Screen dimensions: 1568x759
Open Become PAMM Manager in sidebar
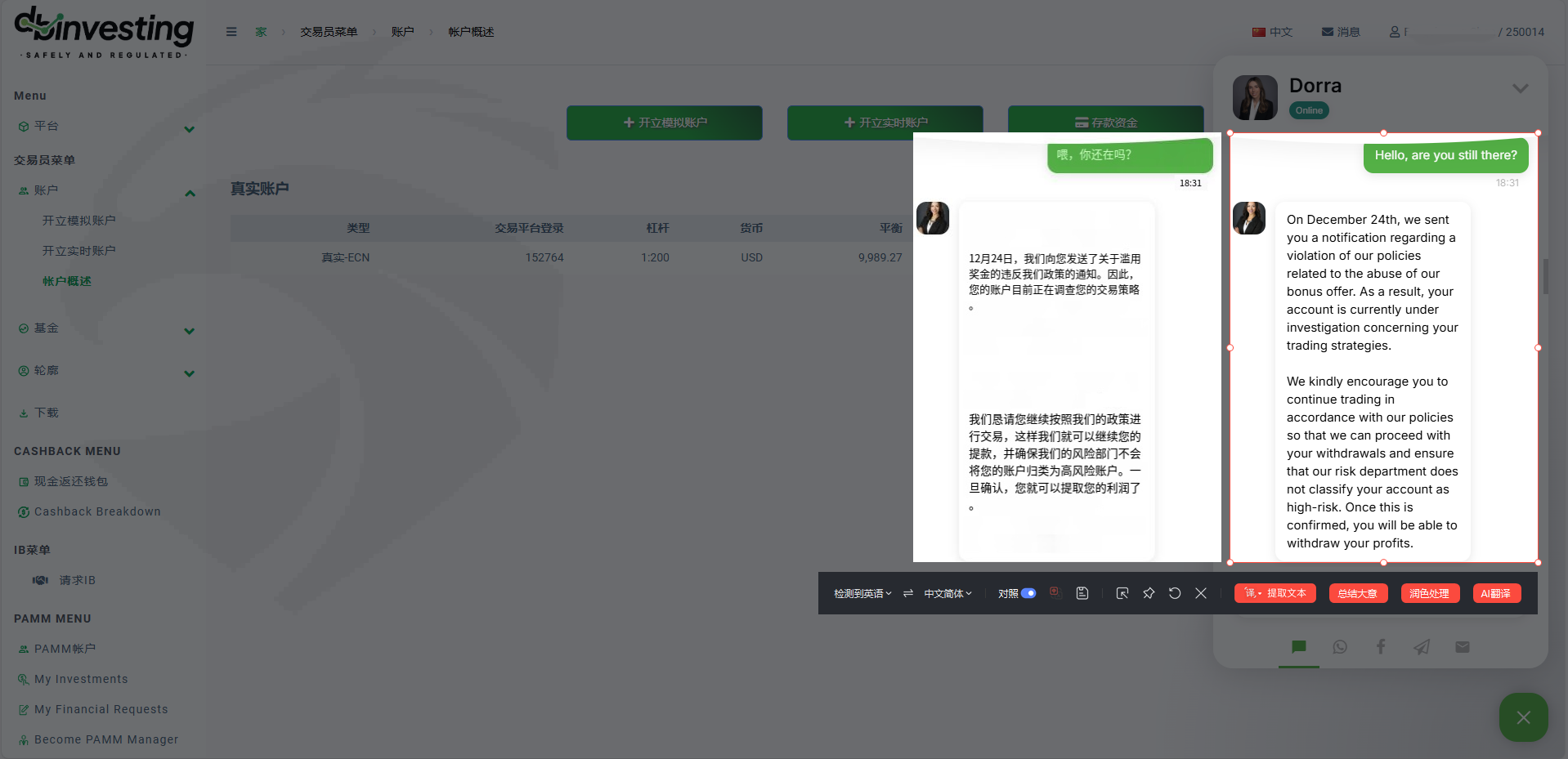[x=106, y=739]
